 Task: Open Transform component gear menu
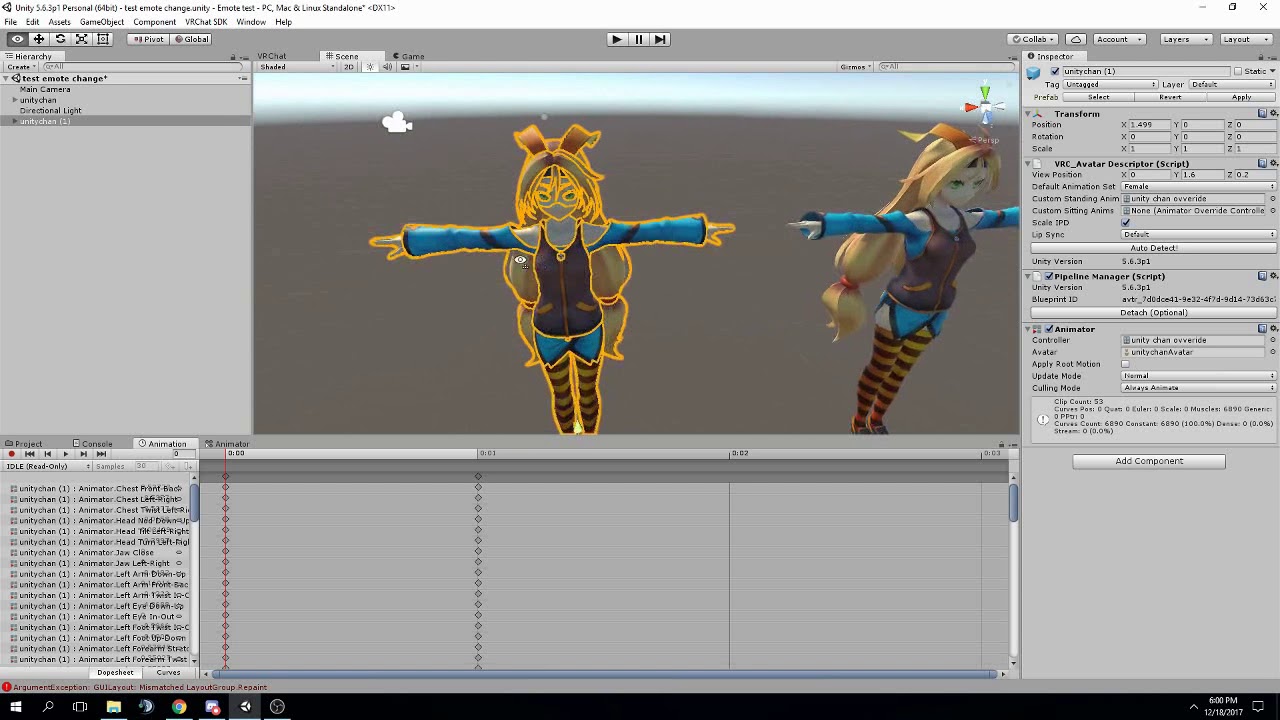pyautogui.click(x=1272, y=114)
